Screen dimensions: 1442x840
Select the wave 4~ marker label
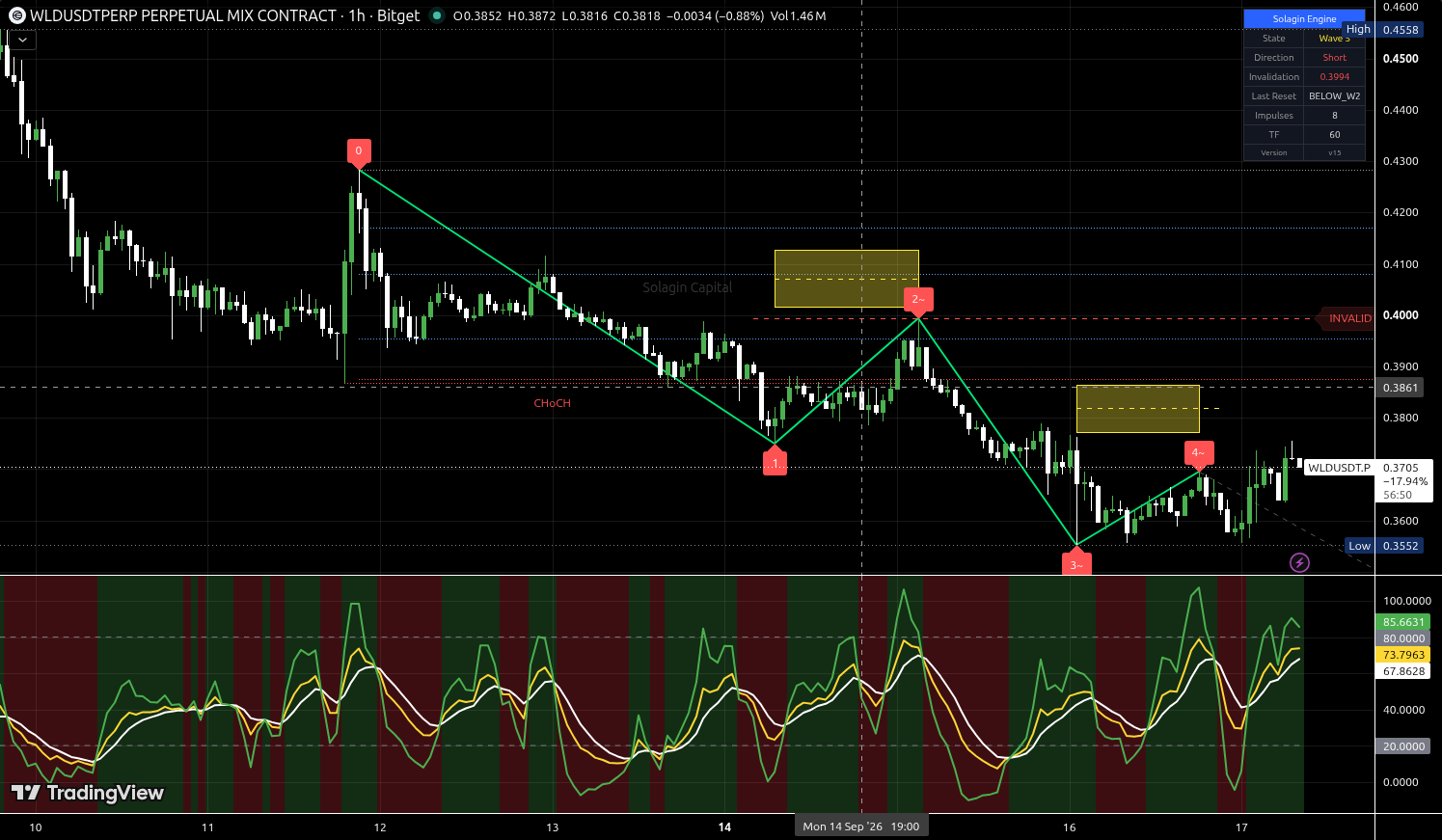(1198, 454)
